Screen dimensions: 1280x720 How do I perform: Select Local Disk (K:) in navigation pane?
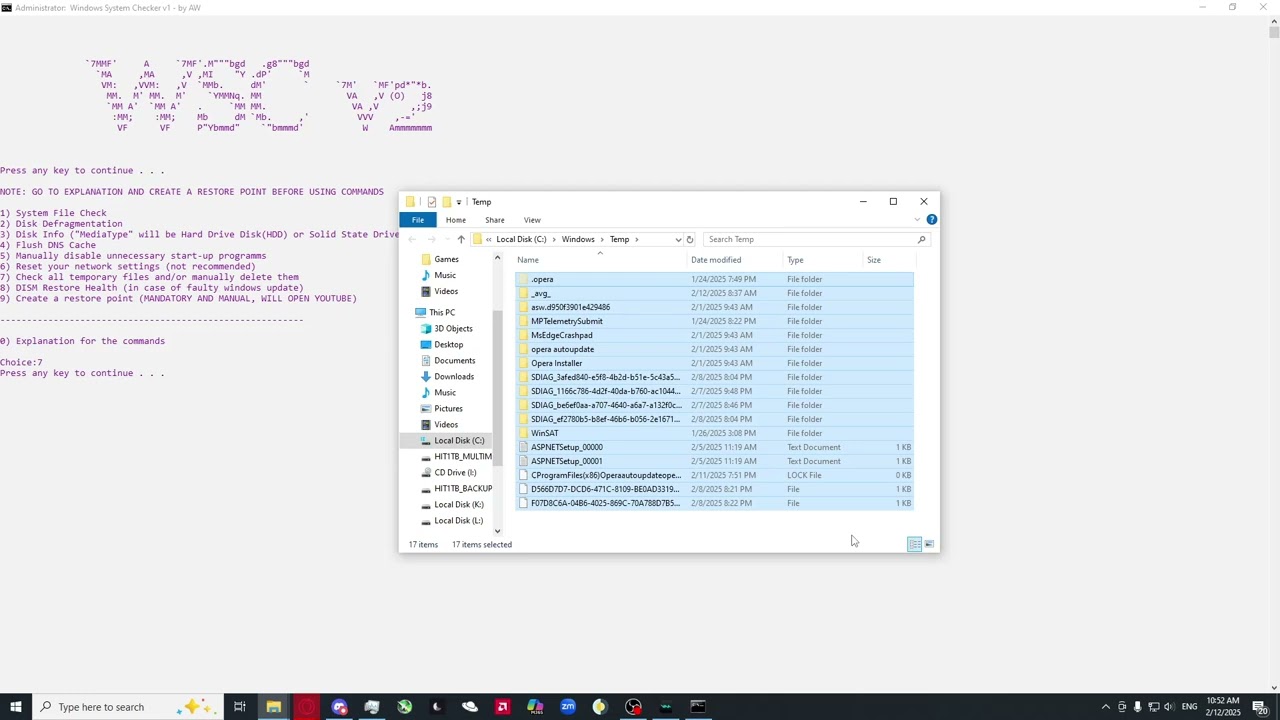click(458, 504)
